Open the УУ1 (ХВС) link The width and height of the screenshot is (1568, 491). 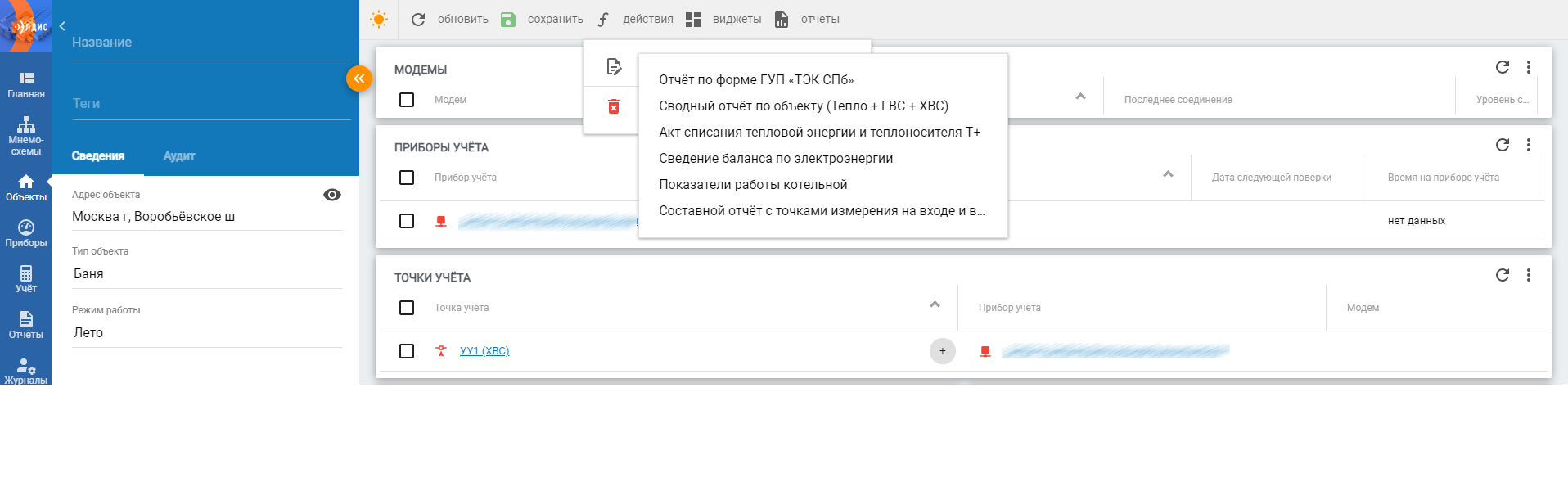tap(484, 351)
